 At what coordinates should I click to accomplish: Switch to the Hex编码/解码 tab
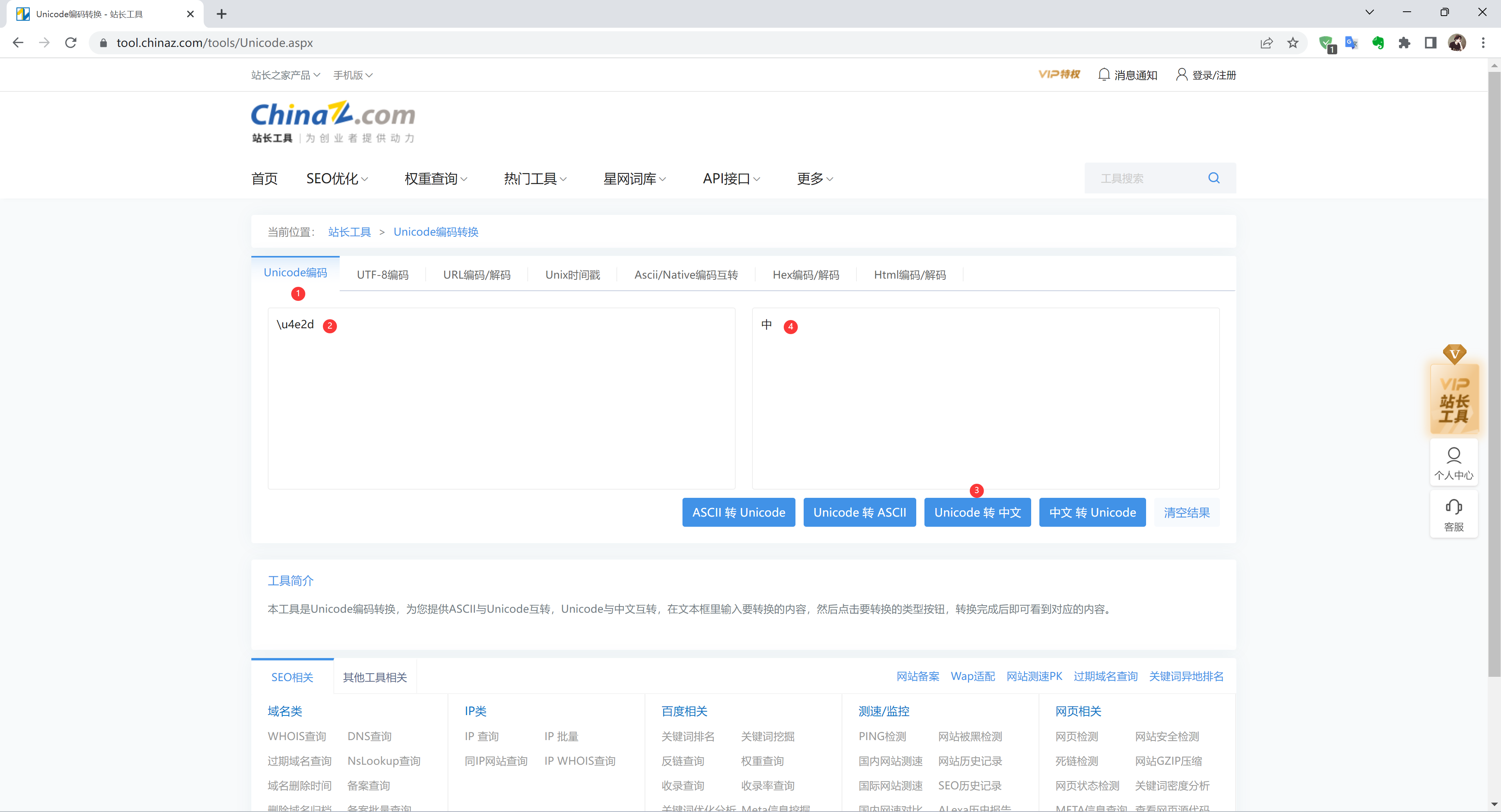click(806, 274)
